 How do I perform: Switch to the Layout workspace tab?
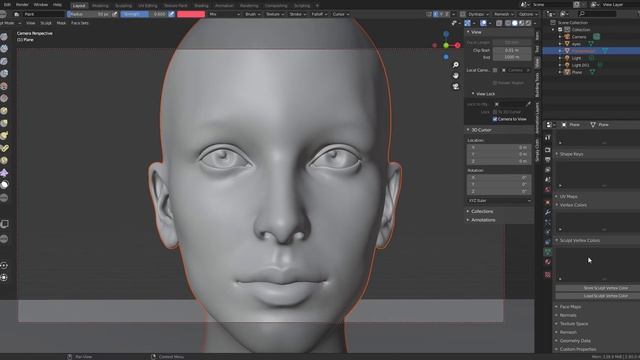[79, 6]
